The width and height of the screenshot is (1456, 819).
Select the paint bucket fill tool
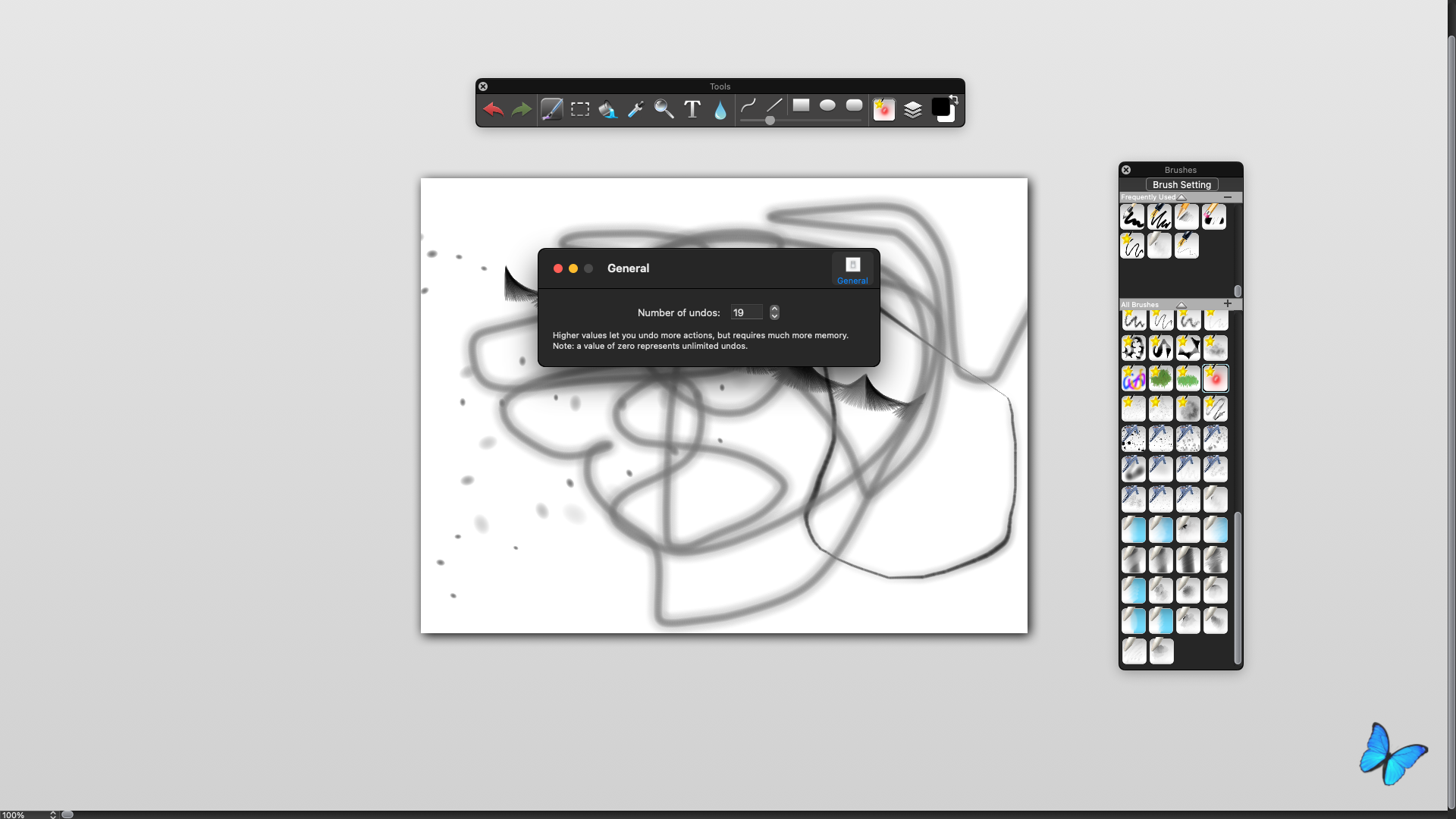pos(607,110)
